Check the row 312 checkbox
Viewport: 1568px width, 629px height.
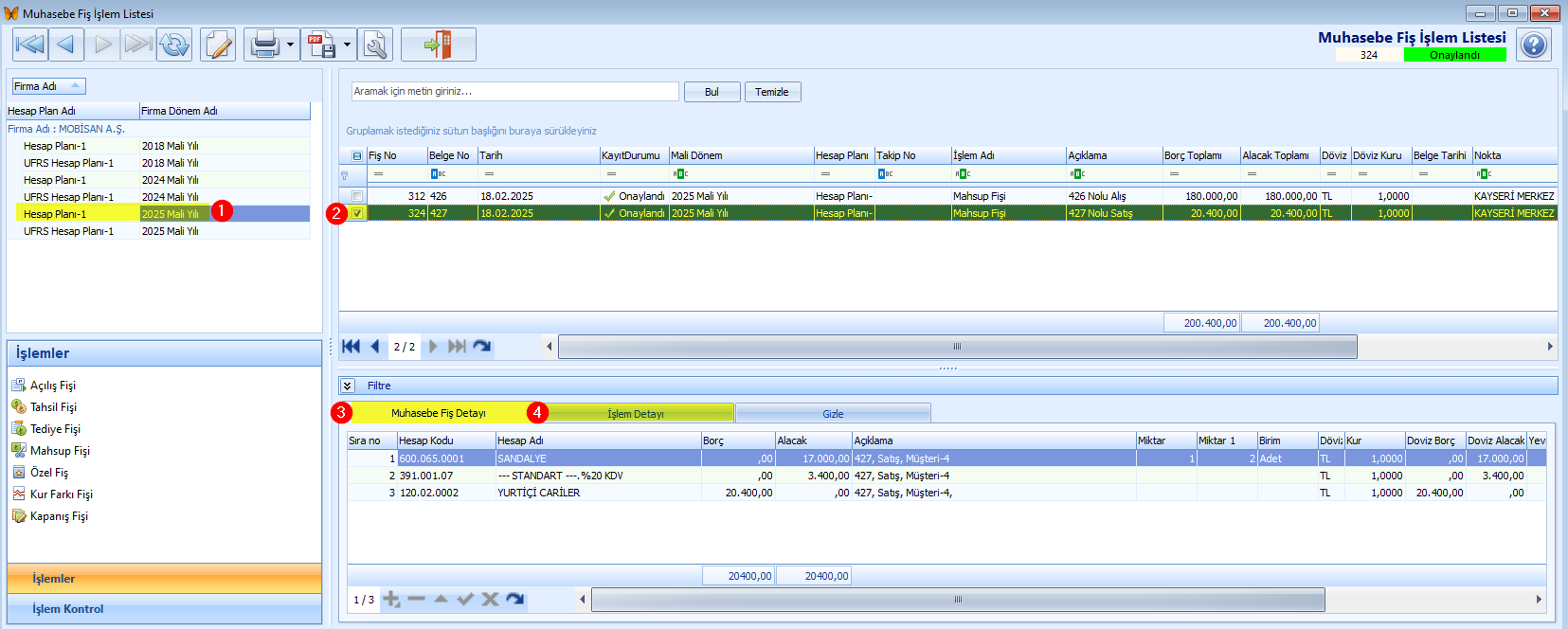point(357,196)
